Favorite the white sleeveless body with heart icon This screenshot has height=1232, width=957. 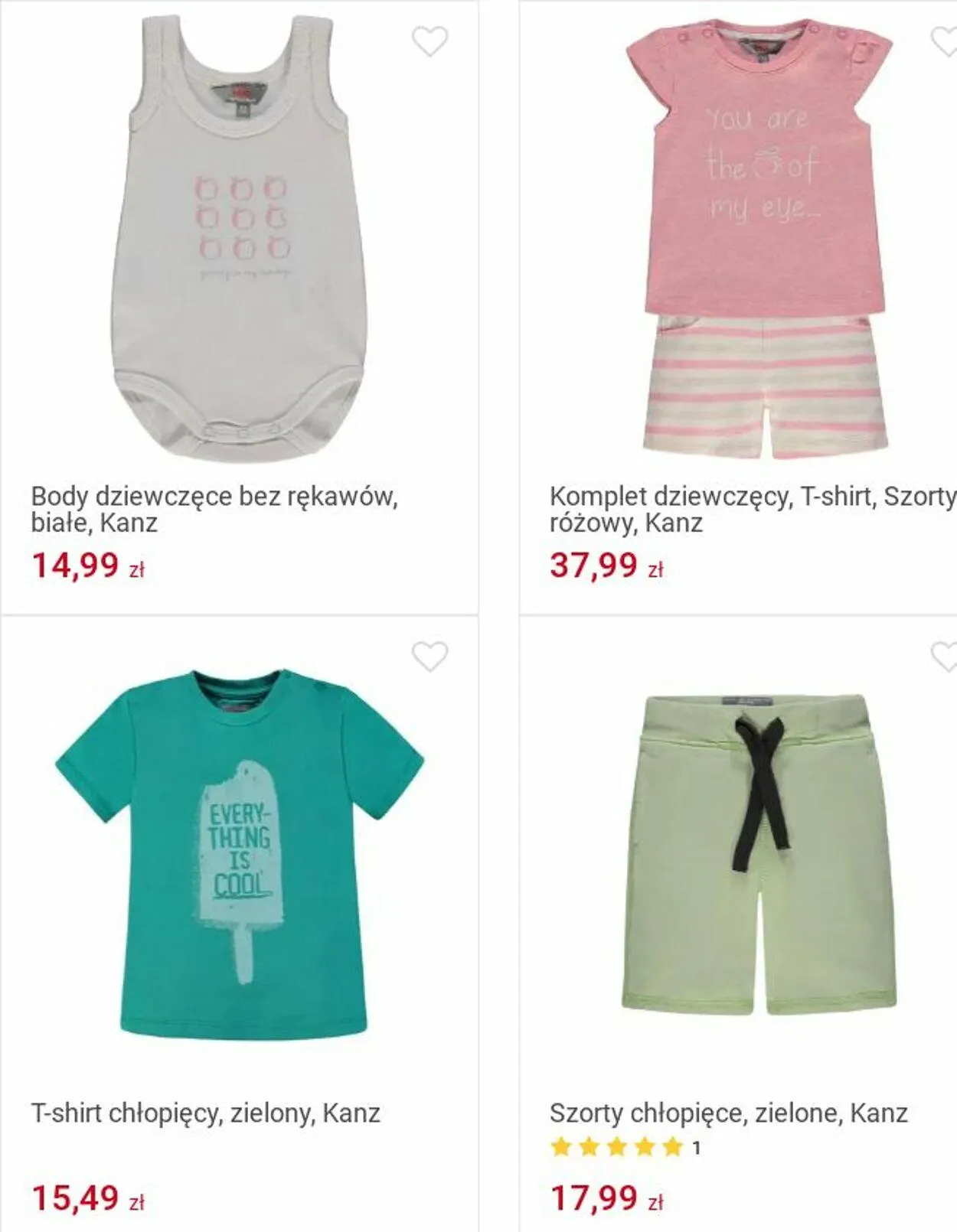pos(430,41)
